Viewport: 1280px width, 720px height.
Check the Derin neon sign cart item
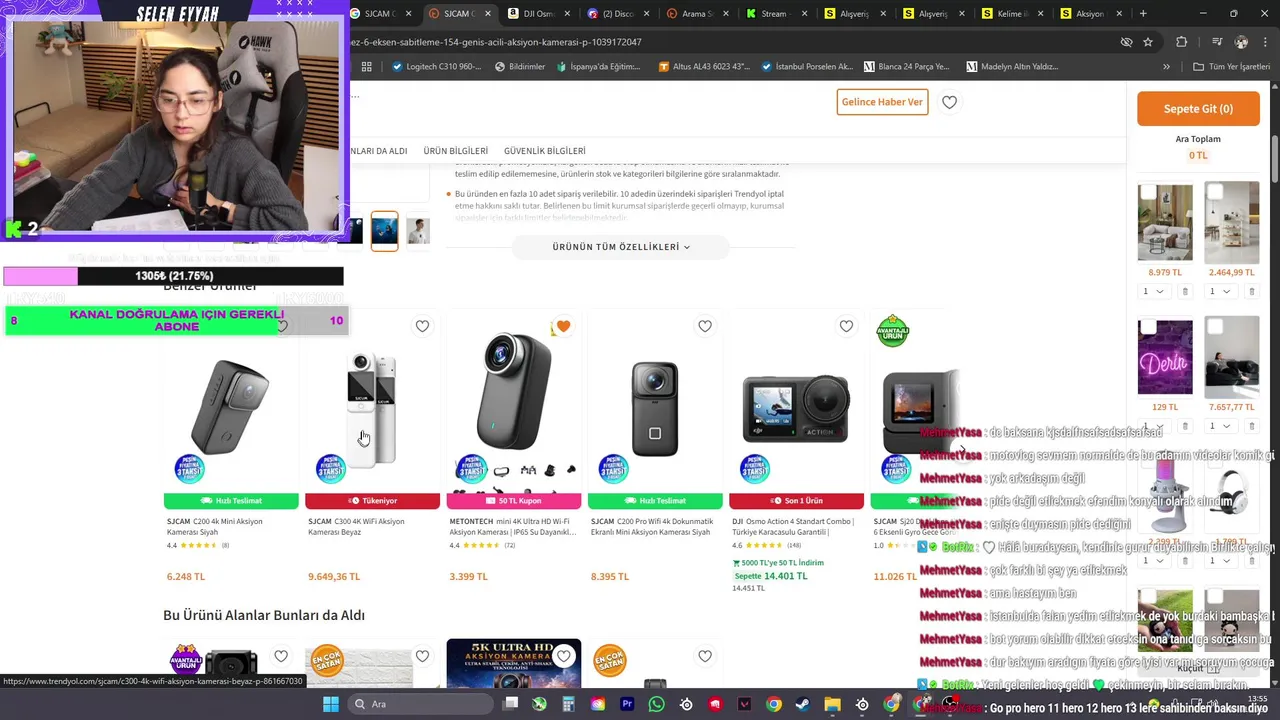tap(1148, 327)
